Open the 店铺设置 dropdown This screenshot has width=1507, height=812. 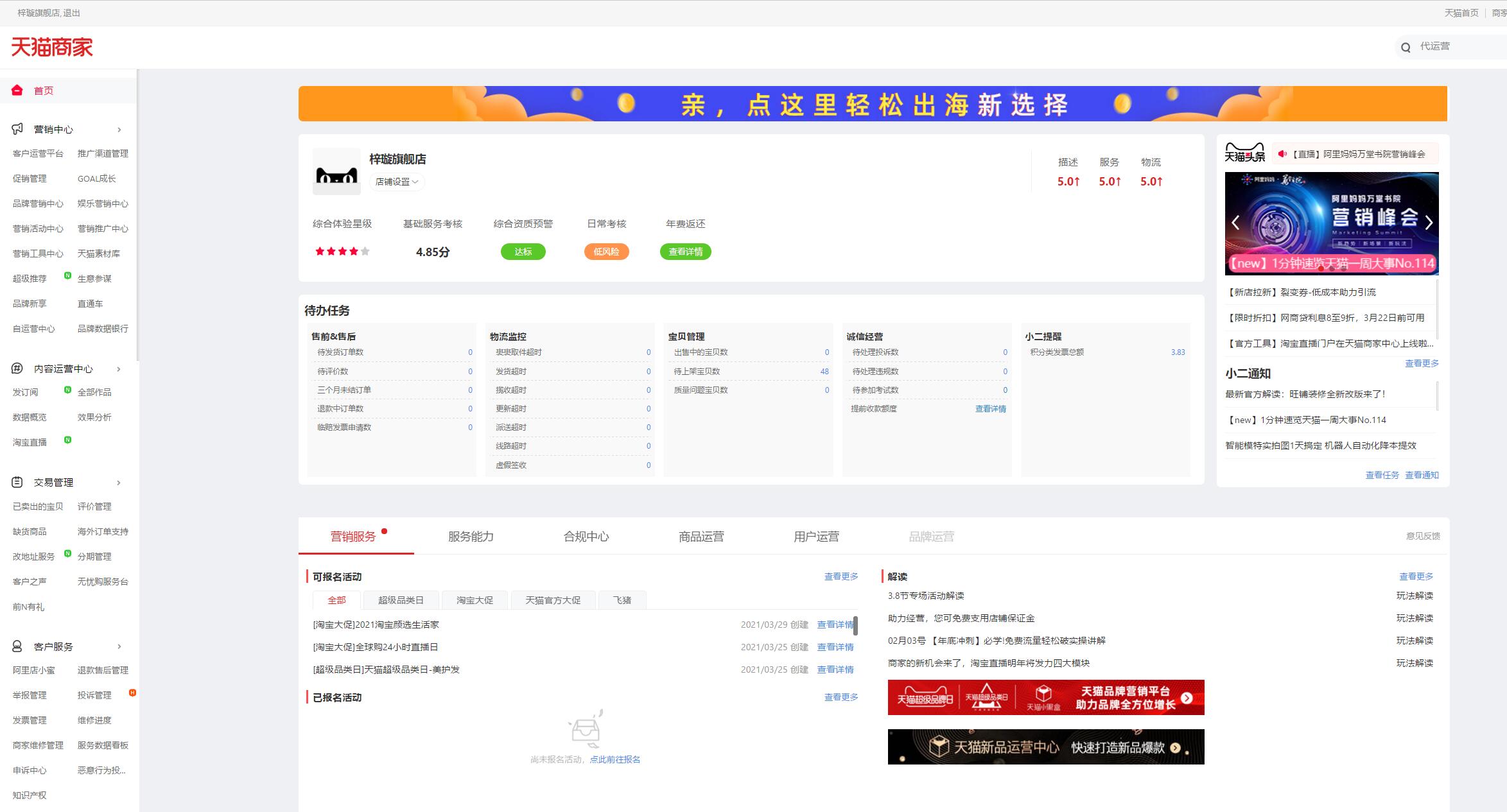click(397, 182)
